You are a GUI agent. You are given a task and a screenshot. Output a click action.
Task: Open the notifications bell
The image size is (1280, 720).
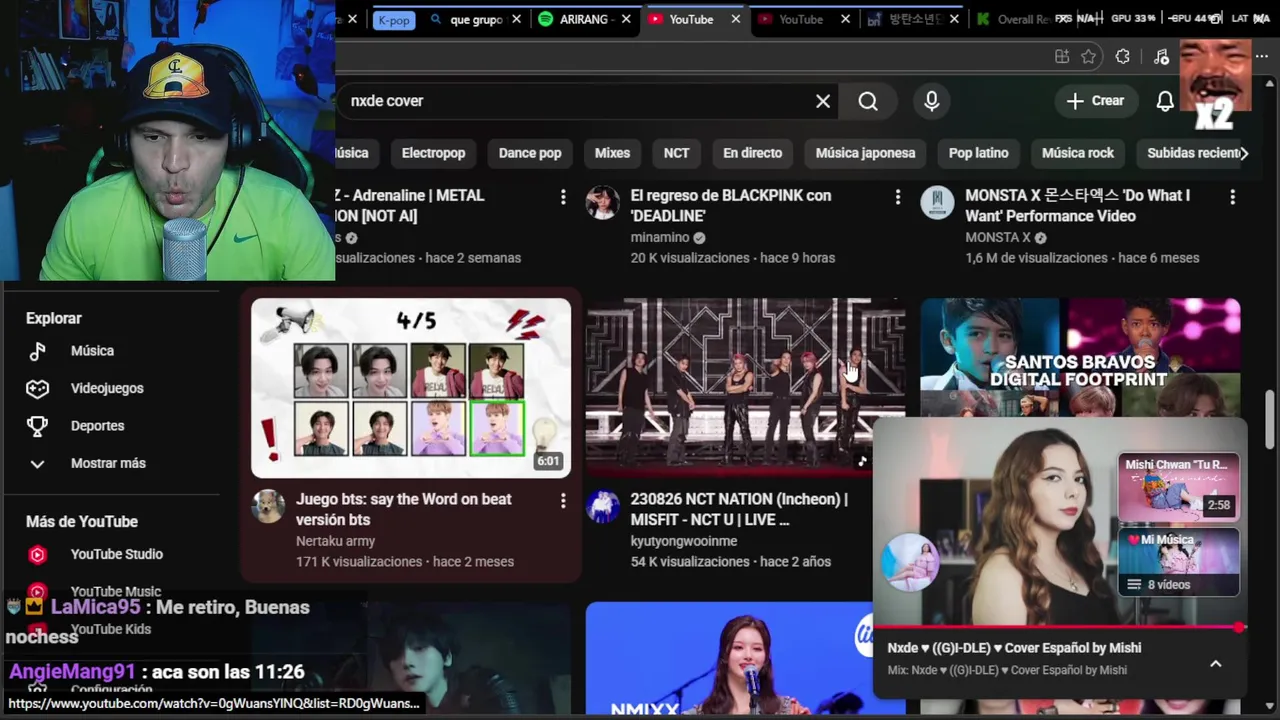1165,101
